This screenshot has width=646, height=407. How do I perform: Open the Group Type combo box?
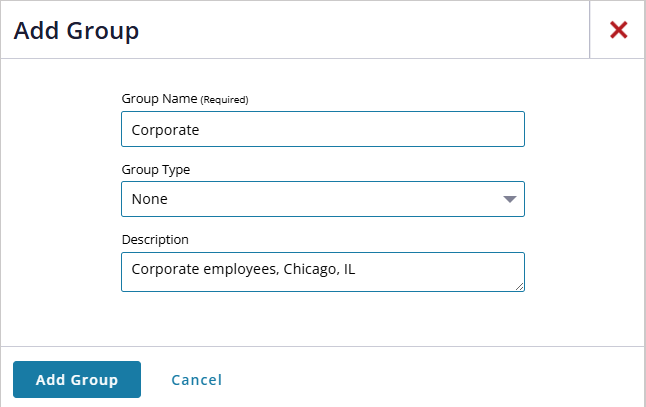pyautogui.click(x=322, y=199)
